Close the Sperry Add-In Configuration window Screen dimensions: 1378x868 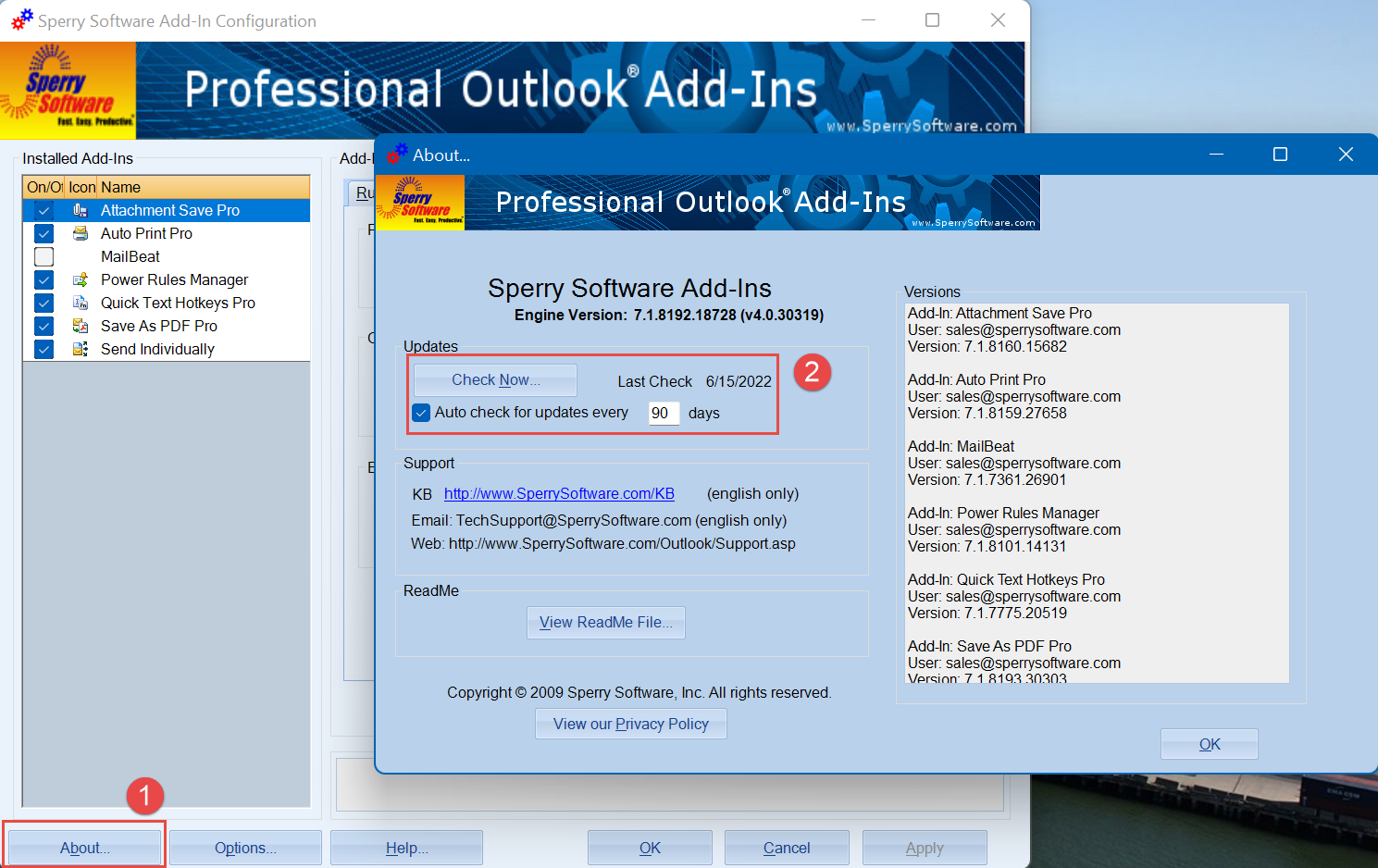point(998,20)
